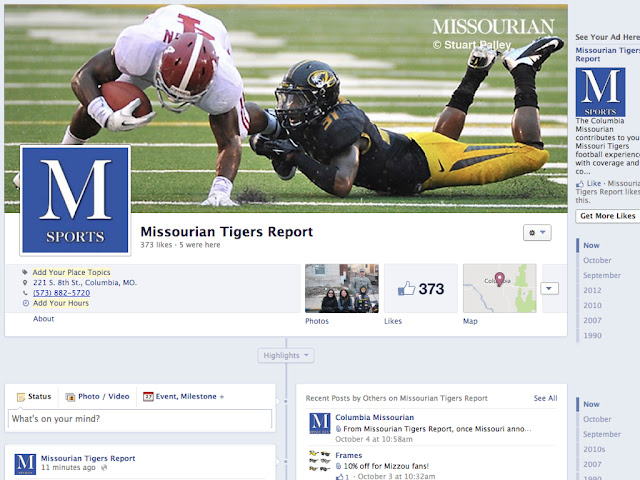Screen dimensions: 640x480
Task: Click the place topics tag icon
Action: 25,272
